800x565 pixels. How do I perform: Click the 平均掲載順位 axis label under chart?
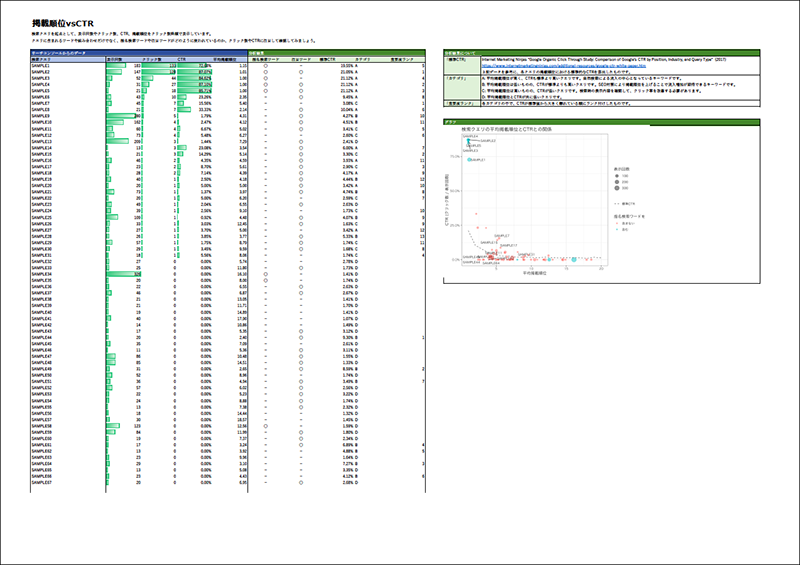pyautogui.click(x=535, y=273)
